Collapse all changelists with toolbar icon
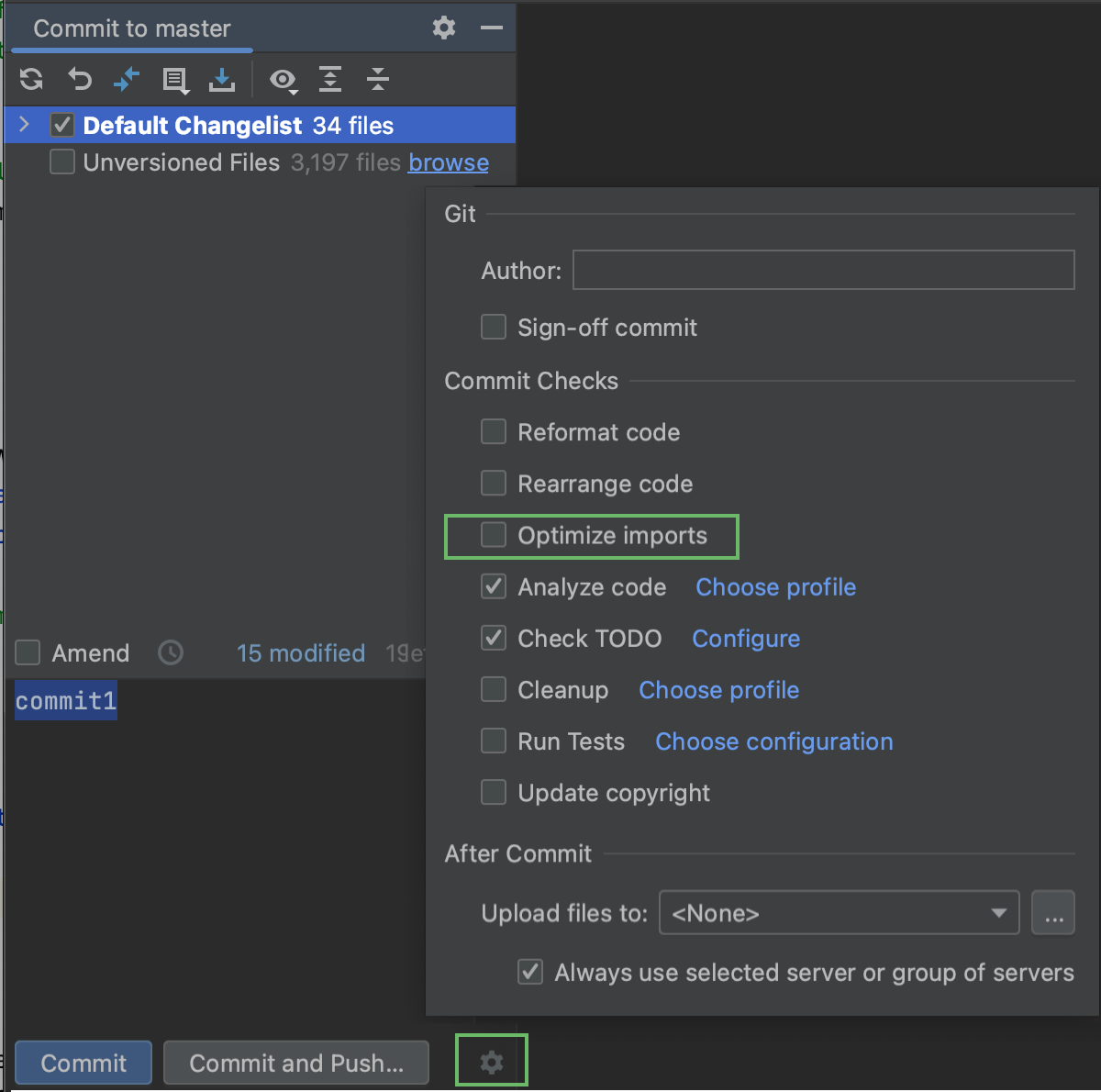Screen dimensions: 1101x1092 377,80
